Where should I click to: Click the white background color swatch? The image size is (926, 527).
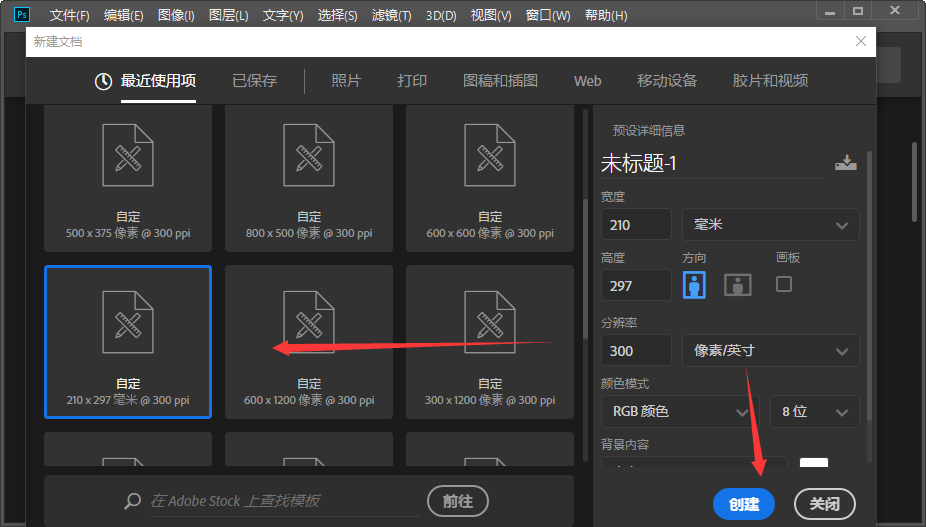click(x=814, y=463)
